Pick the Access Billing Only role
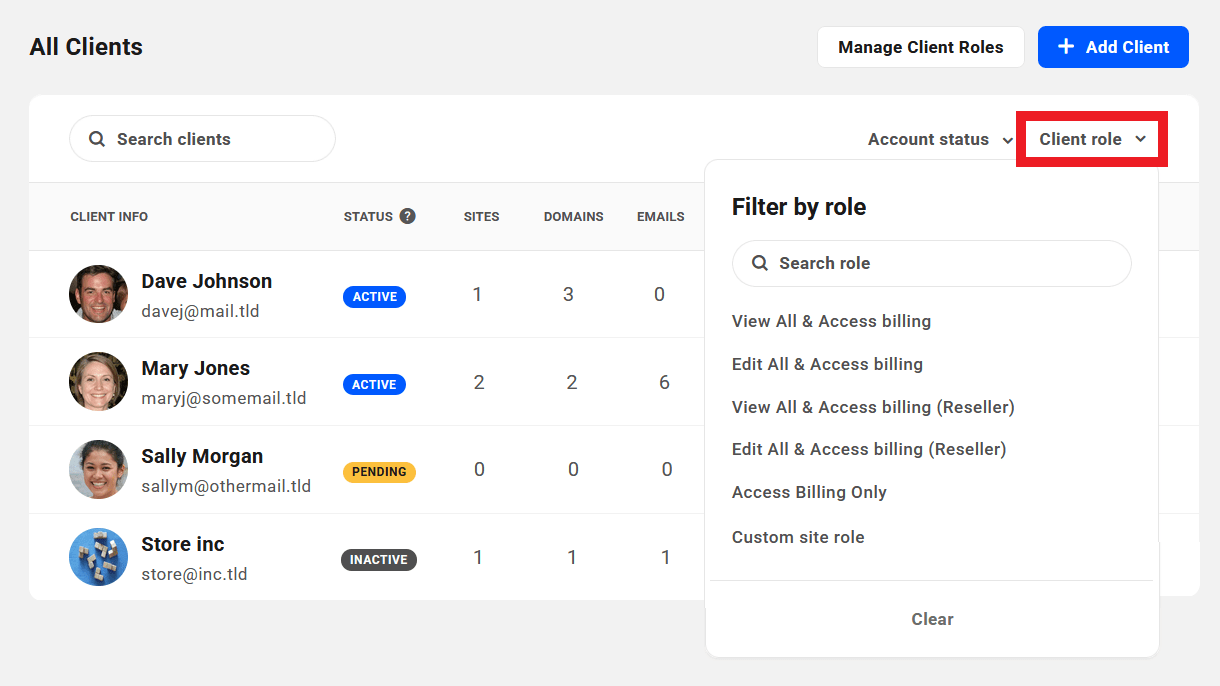 click(x=809, y=492)
